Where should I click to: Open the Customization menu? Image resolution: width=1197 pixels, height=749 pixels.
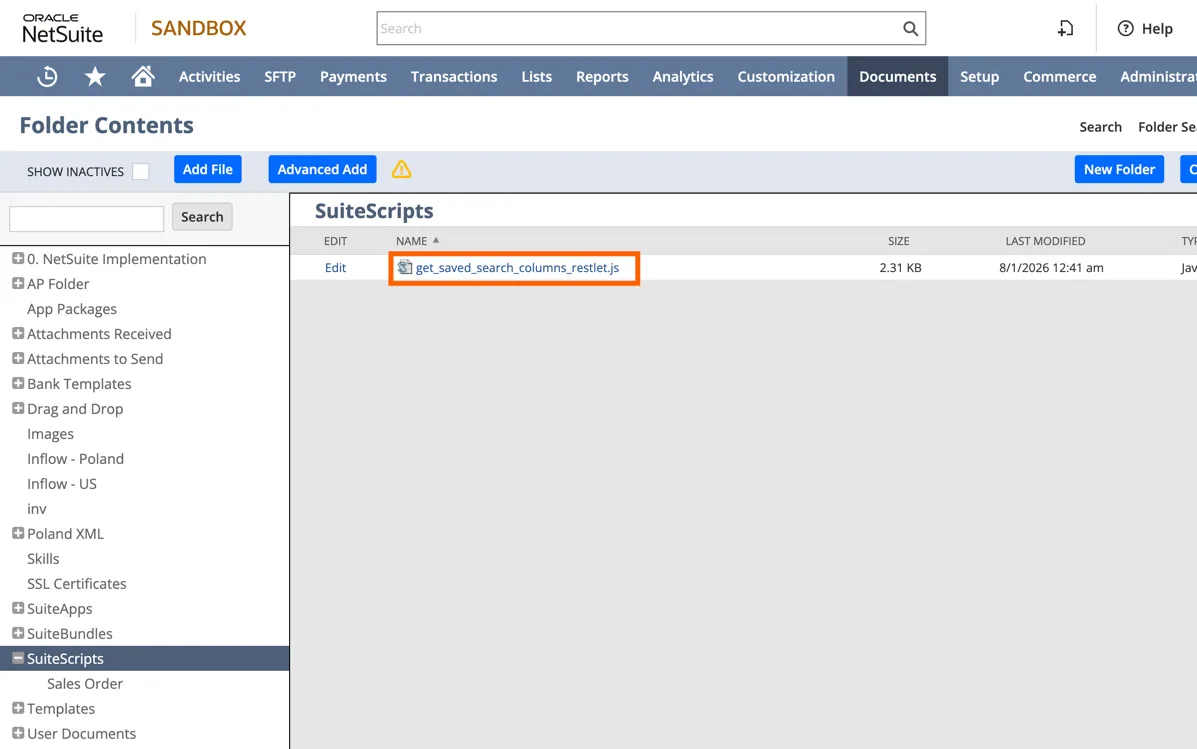[786, 76]
